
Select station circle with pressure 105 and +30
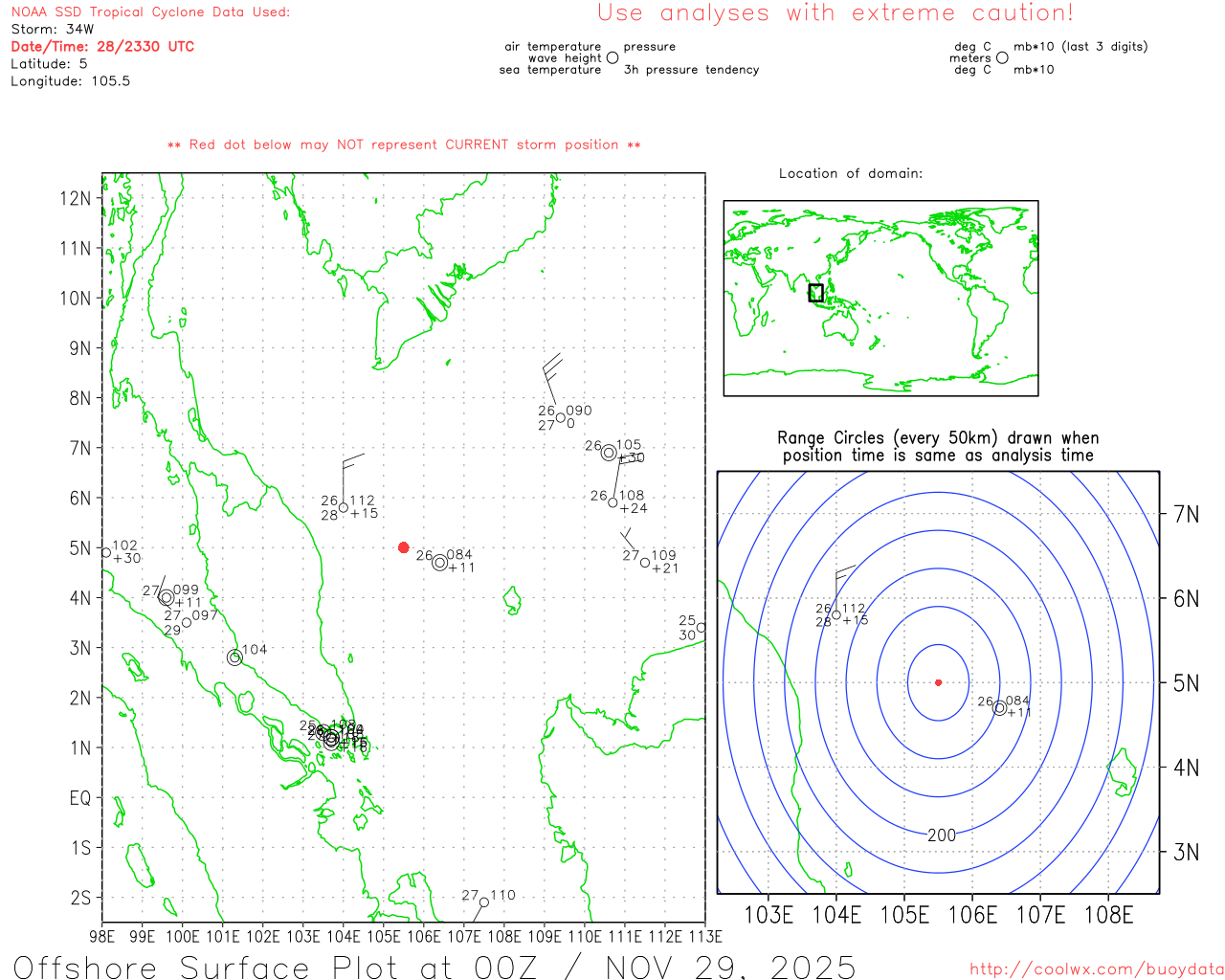coord(609,453)
